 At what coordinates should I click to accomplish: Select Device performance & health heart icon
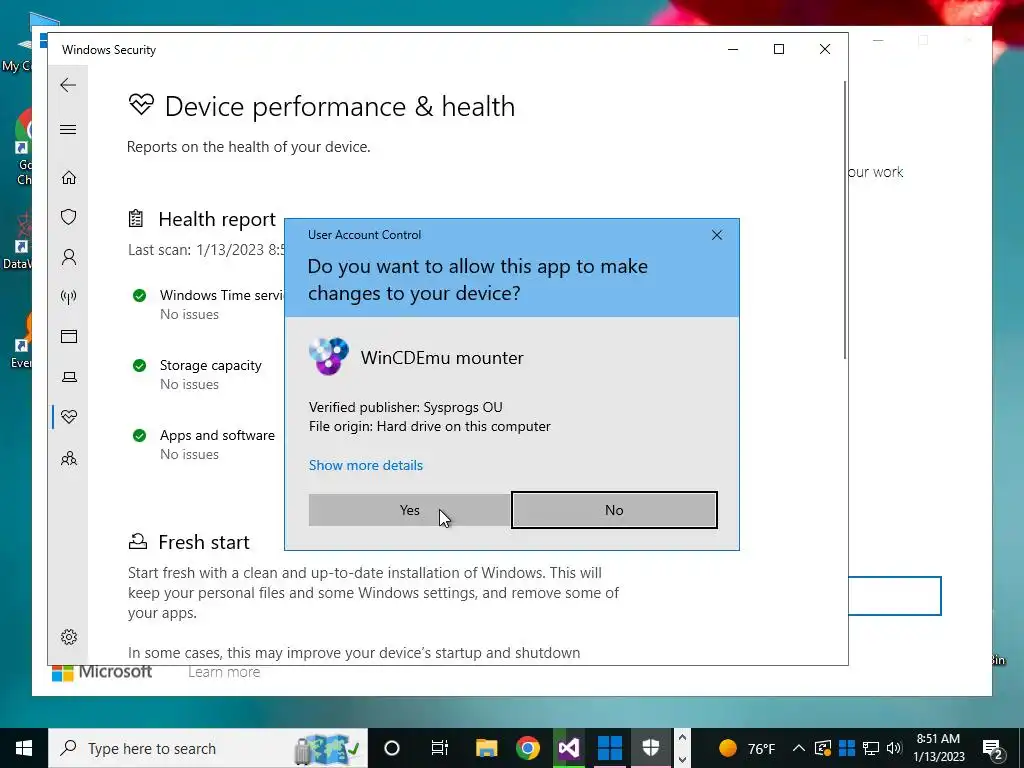(69, 417)
